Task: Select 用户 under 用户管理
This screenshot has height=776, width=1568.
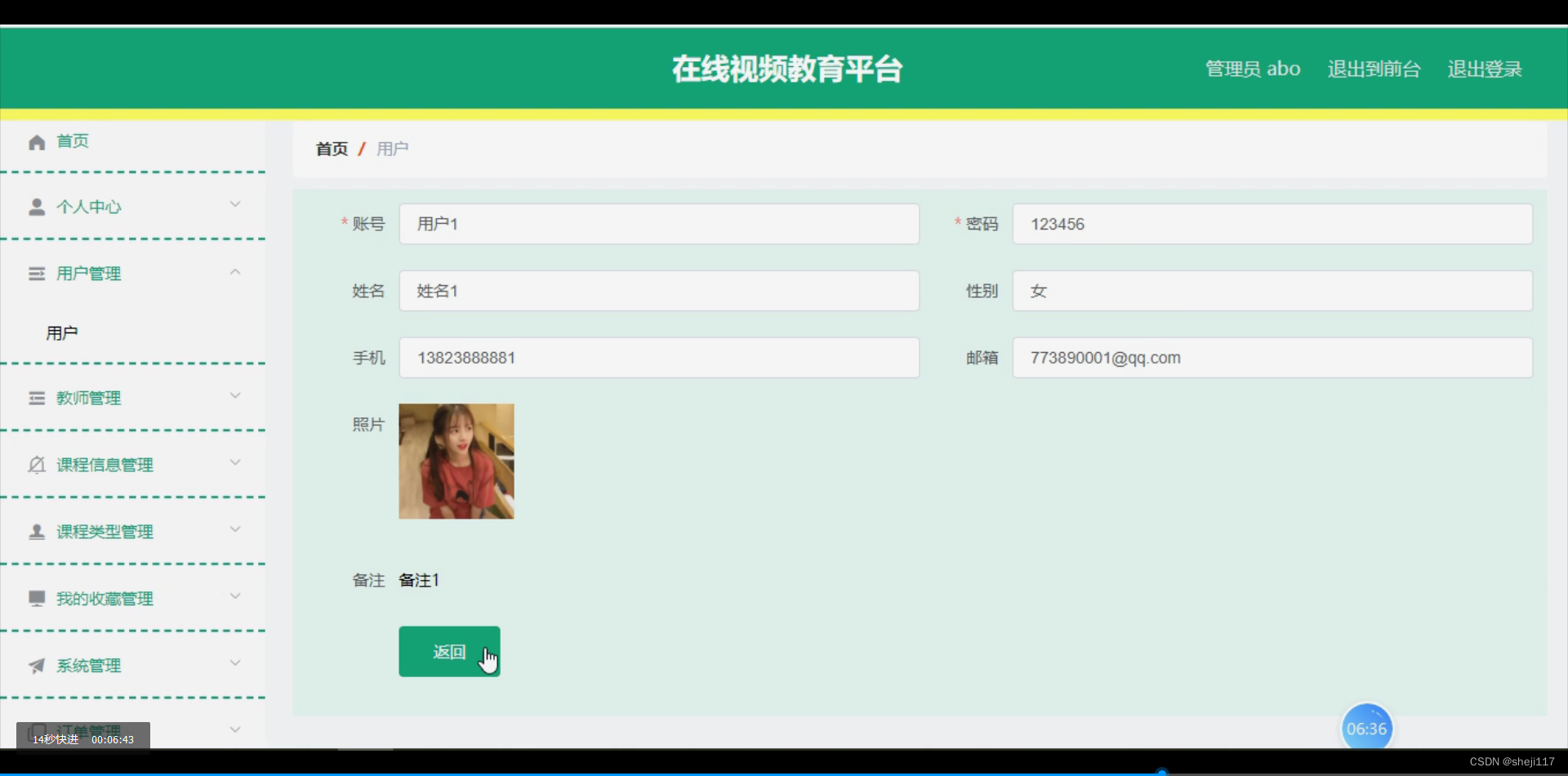Action: click(61, 332)
